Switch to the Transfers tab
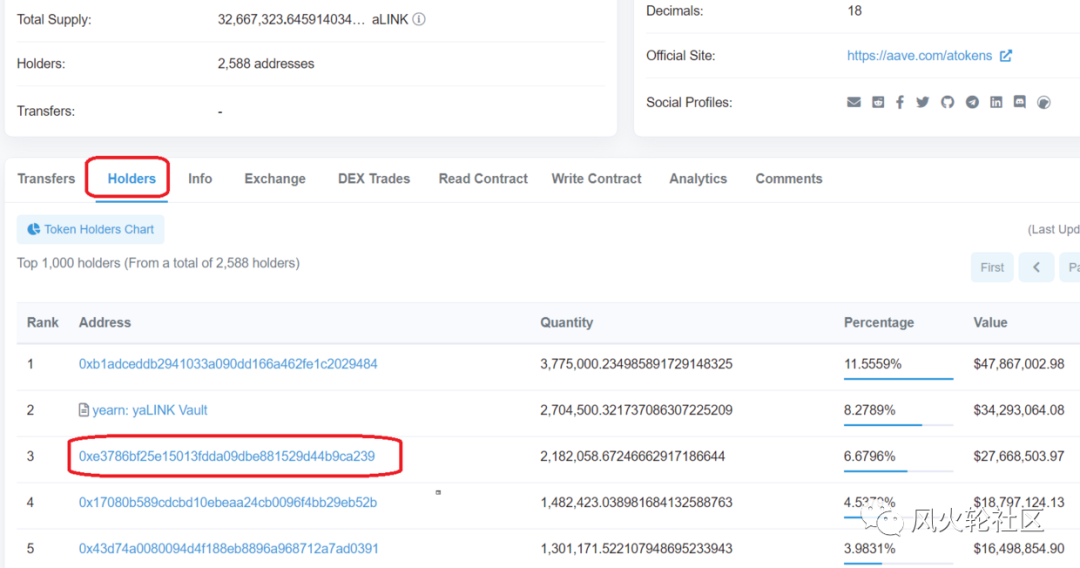This screenshot has width=1080, height=568. (x=46, y=179)
